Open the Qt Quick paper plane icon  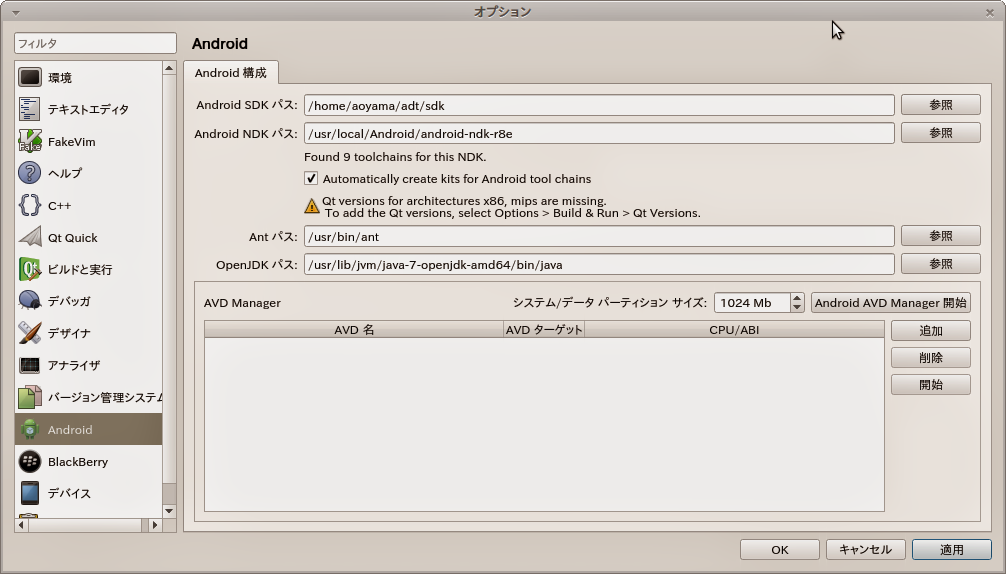point(30,237)
